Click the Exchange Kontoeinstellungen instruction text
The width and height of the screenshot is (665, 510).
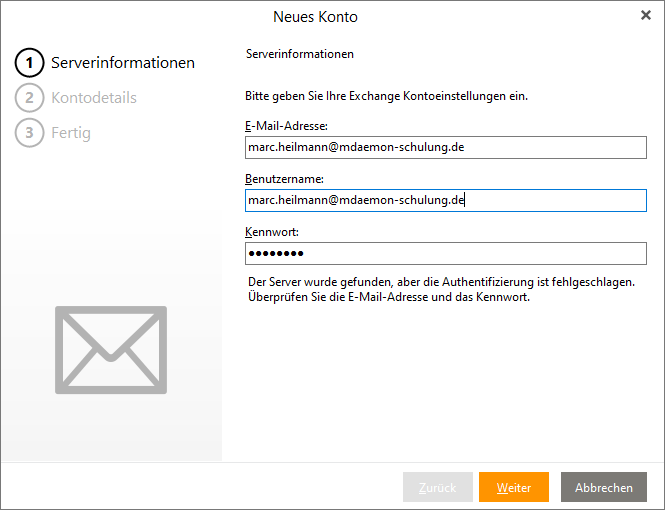click(386, 97)
